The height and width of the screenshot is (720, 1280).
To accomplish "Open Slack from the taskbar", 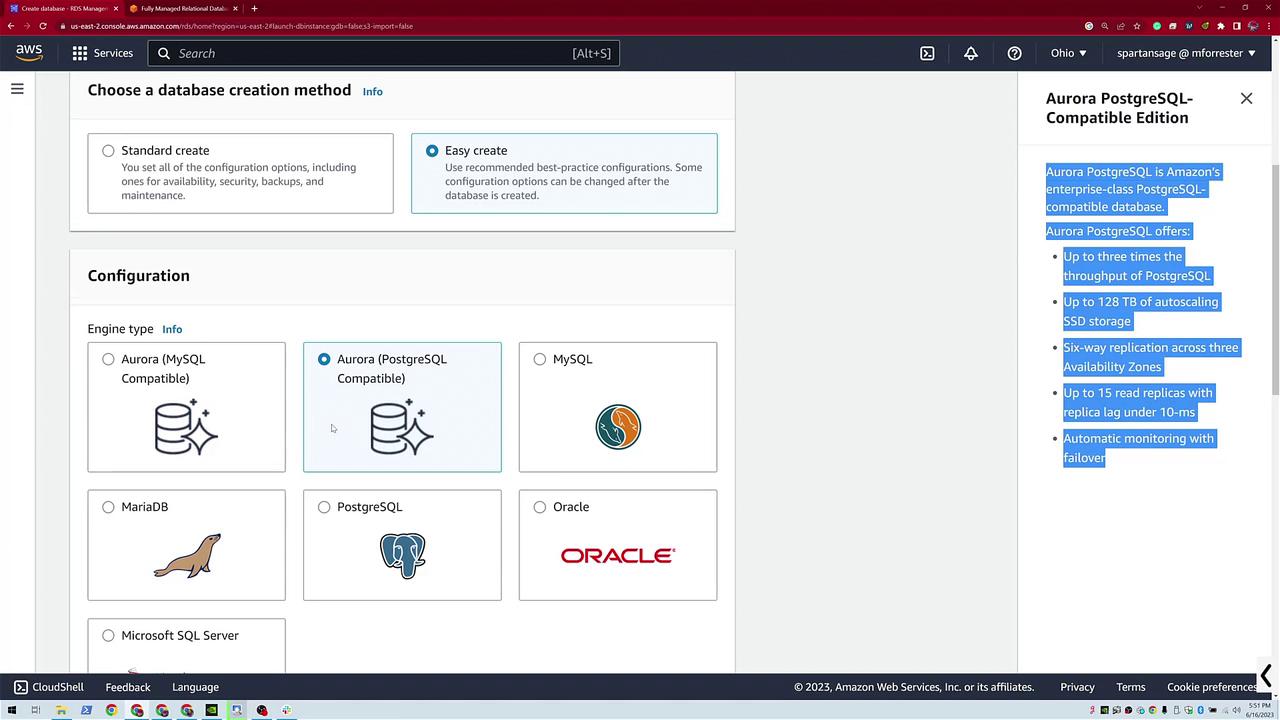I will click(286, 710).
